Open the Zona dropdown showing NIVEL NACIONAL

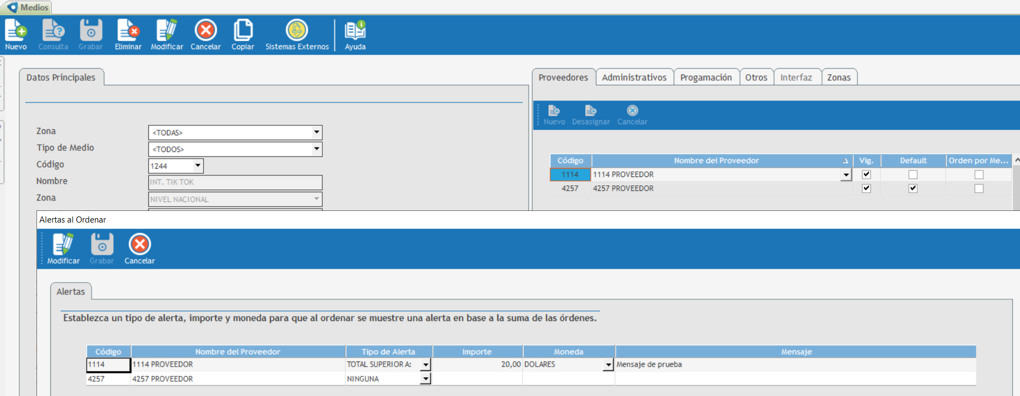click(x=317, y=200)
